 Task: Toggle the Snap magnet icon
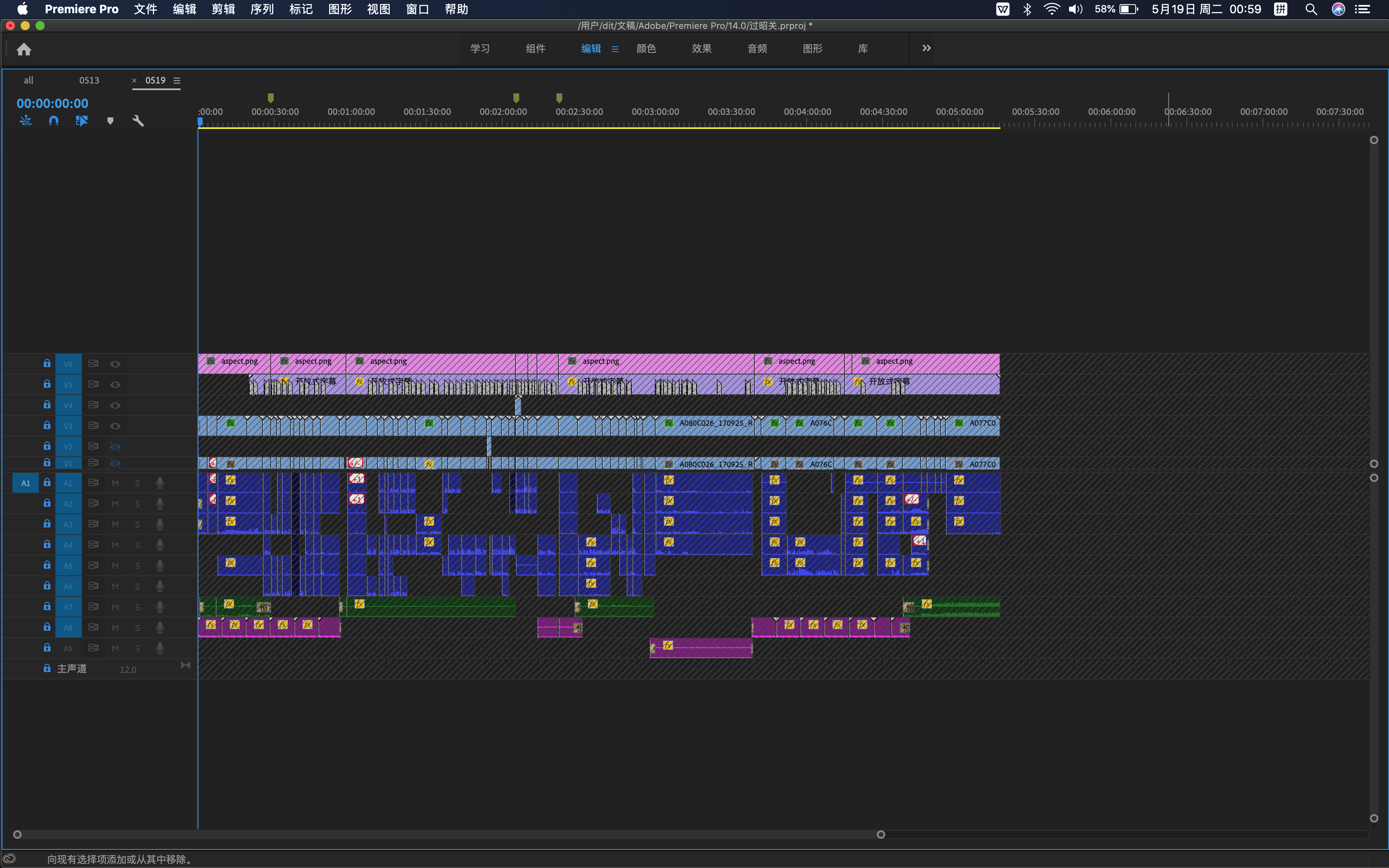point(53,121)
